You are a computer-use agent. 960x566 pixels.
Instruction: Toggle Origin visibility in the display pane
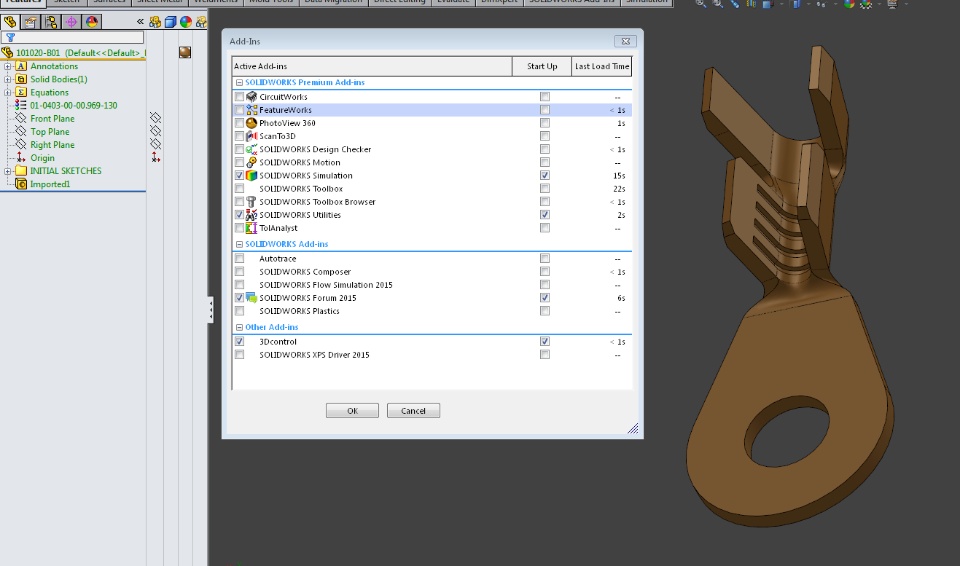click(x=156, y=157)
